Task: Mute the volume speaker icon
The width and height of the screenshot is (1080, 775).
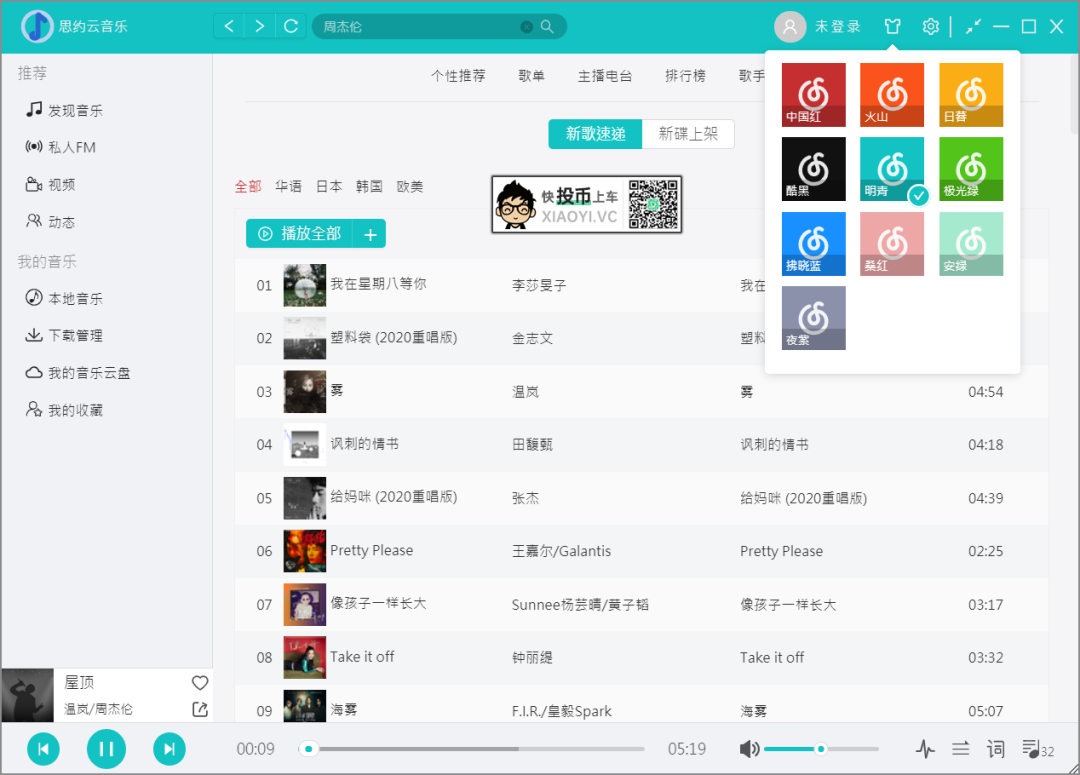Action: click(749, 749)
